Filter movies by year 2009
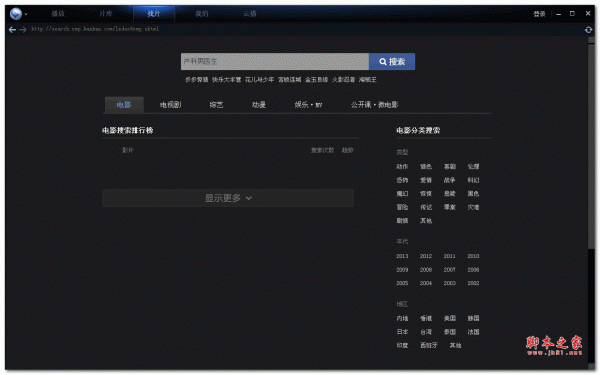Viewport: 600px width, 375px height. tap(402, 270)
